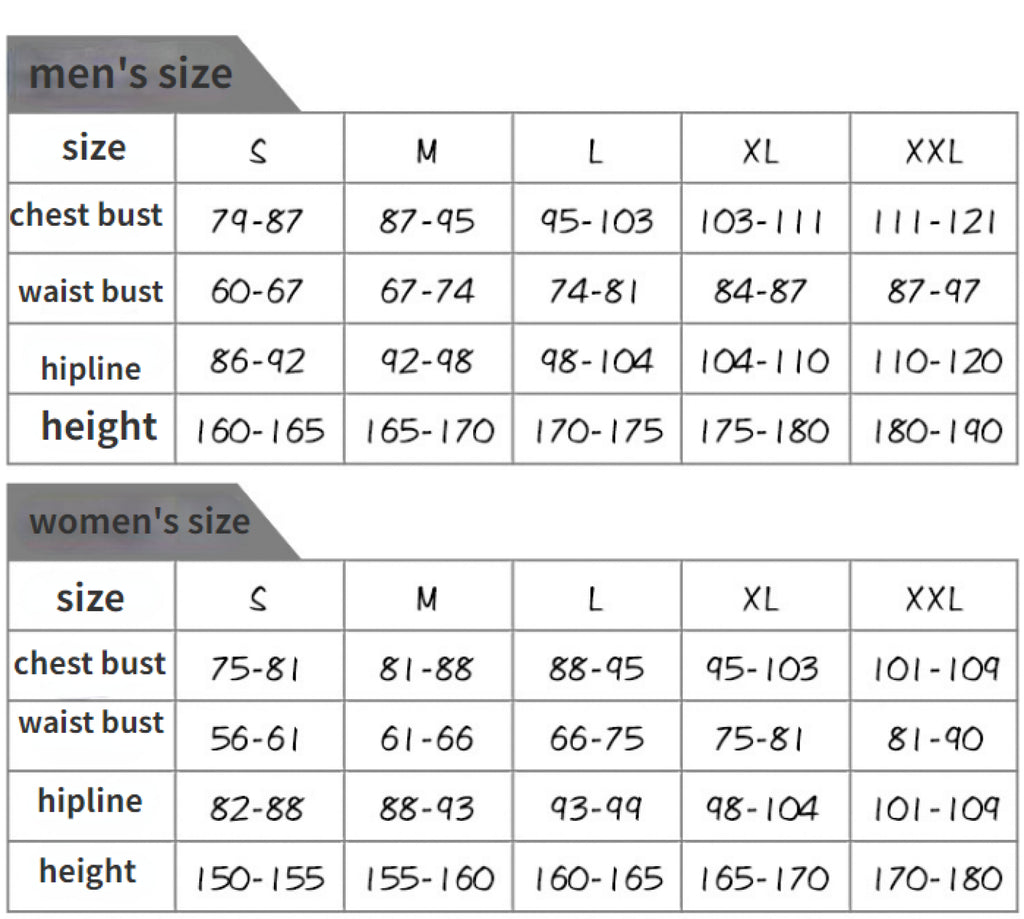Screen dimensions: 1024x919
Task: Select men's waist bust value 84-87
Action: pos(760,291)
